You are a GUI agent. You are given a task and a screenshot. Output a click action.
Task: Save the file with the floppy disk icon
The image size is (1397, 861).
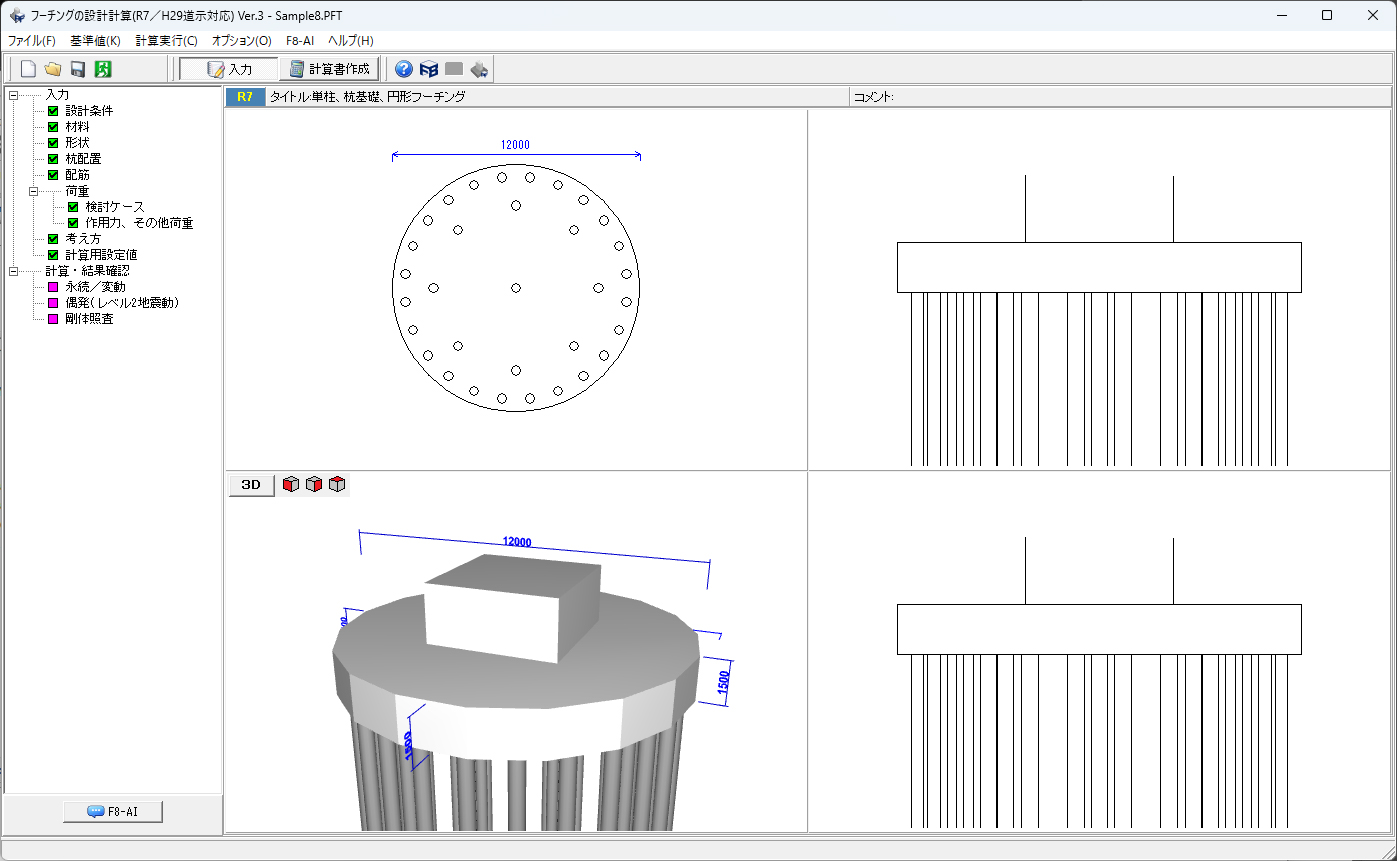pos(78,69)
